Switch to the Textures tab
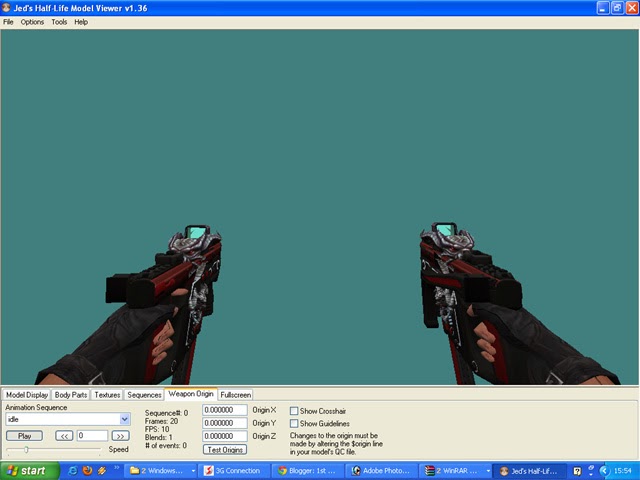 pyautogui.click(x=107, y=395)
